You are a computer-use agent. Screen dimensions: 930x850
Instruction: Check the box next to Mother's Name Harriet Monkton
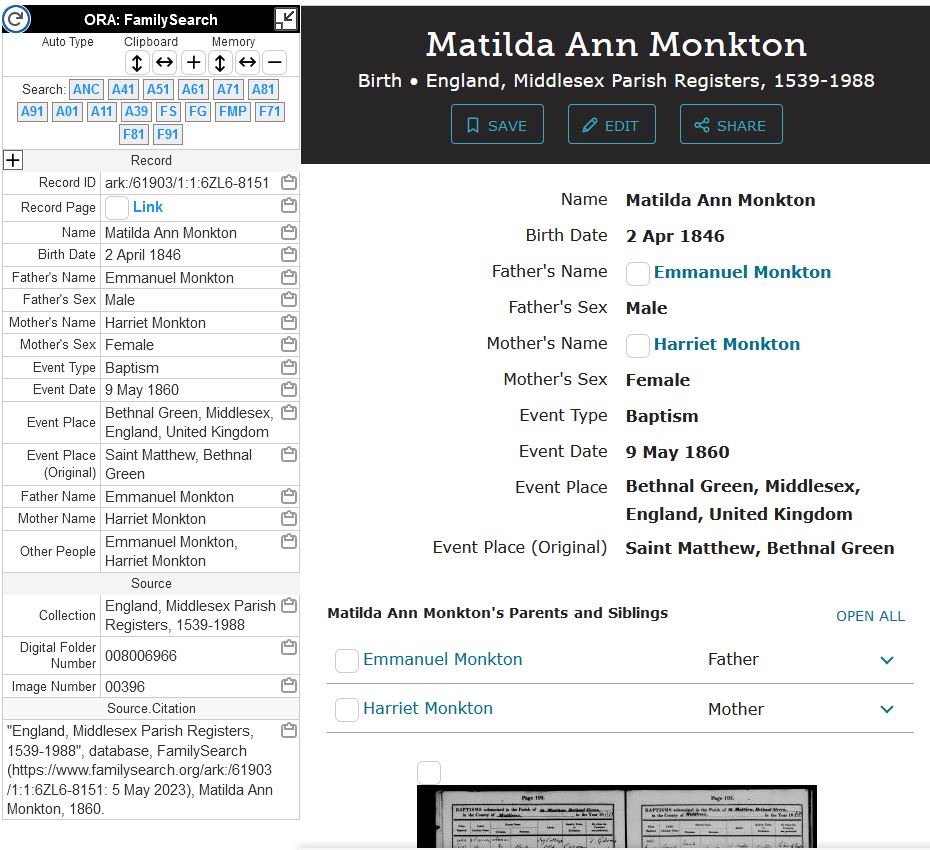point(638,345)
